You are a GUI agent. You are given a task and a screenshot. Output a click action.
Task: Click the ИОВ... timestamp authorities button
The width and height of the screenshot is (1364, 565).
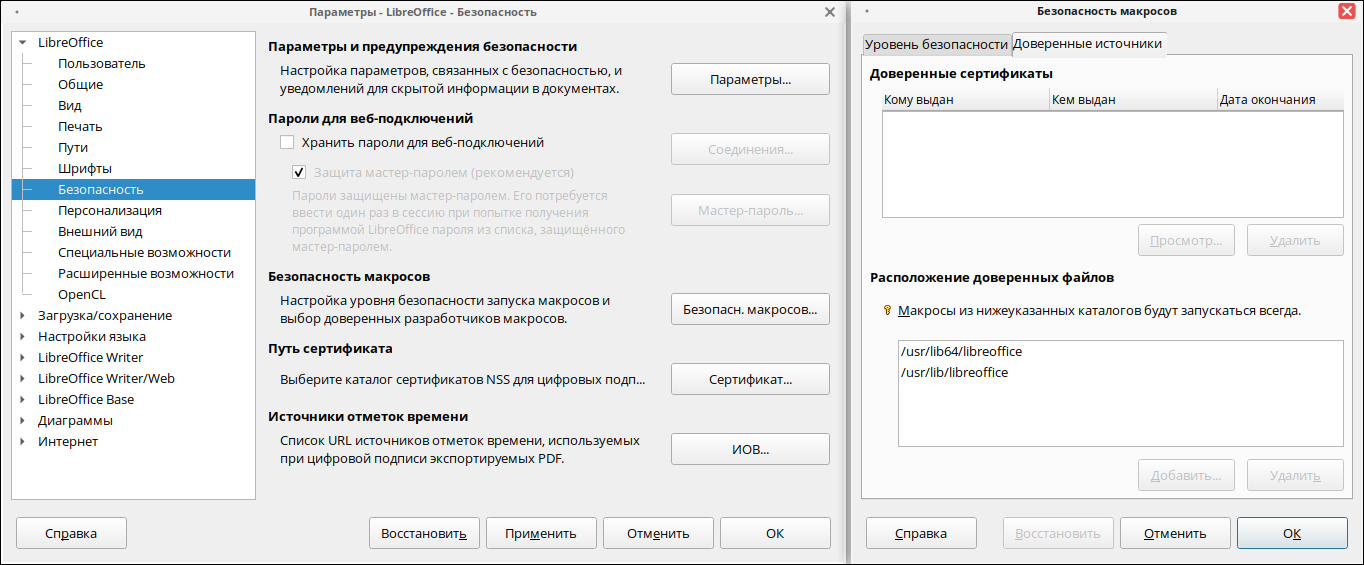[x=750, y=450]
